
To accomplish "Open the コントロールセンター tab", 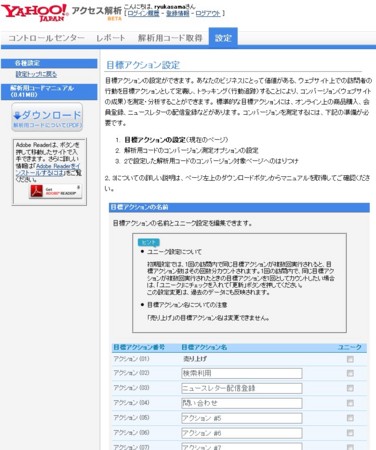I will click(x=46, y=38).
